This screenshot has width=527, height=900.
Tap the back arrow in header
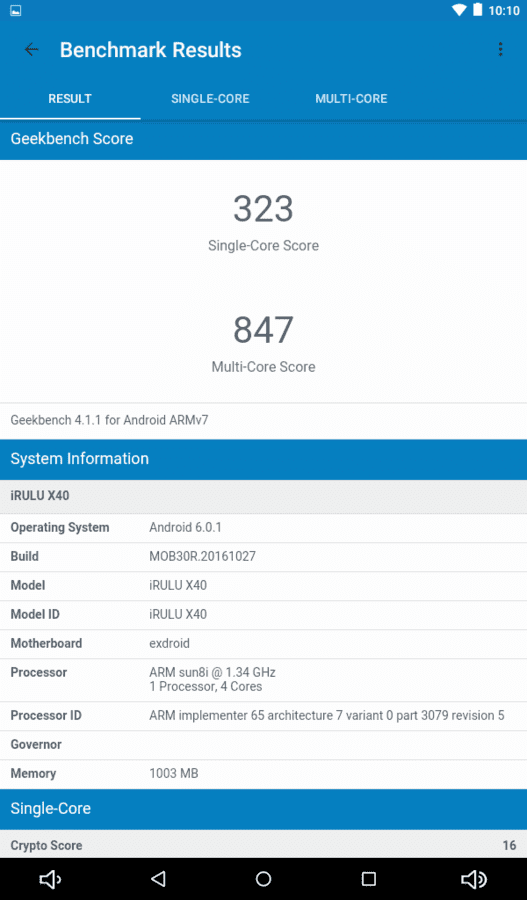pyautogui.click(x=31, y=50)
